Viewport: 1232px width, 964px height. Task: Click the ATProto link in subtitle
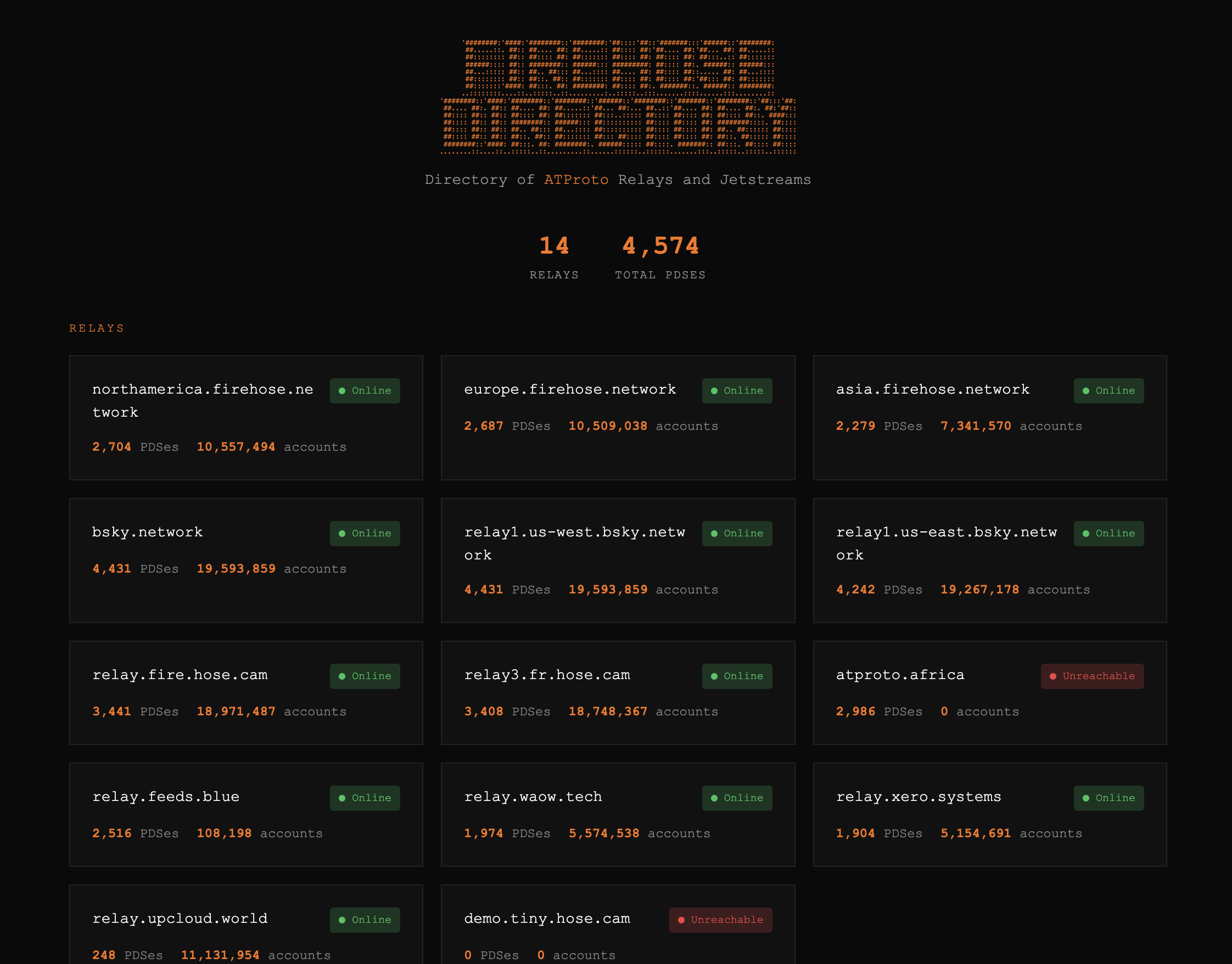pyautogui.click(x=576, y=180)
